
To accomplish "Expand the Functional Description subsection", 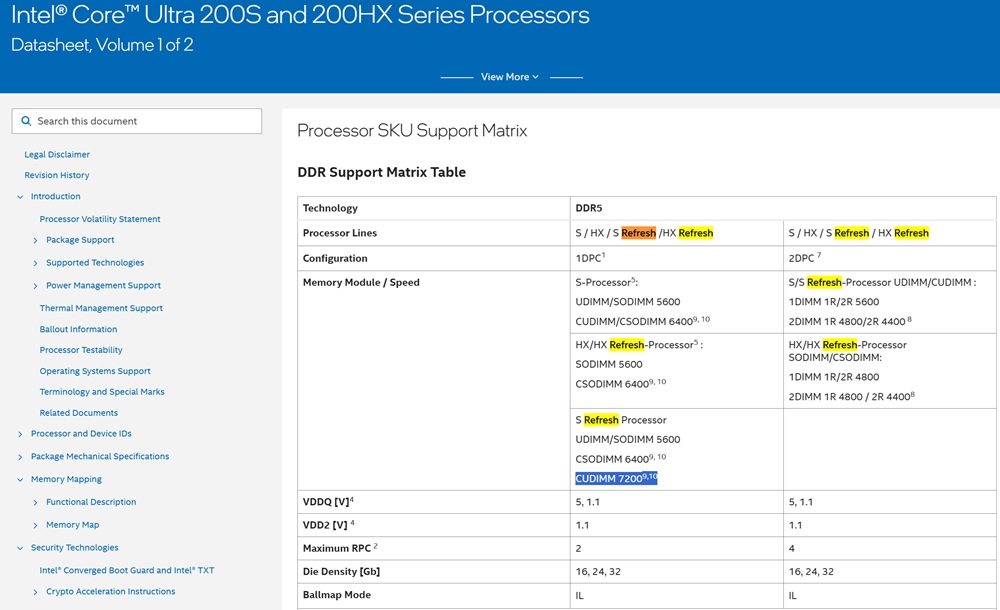I will 33,501.
